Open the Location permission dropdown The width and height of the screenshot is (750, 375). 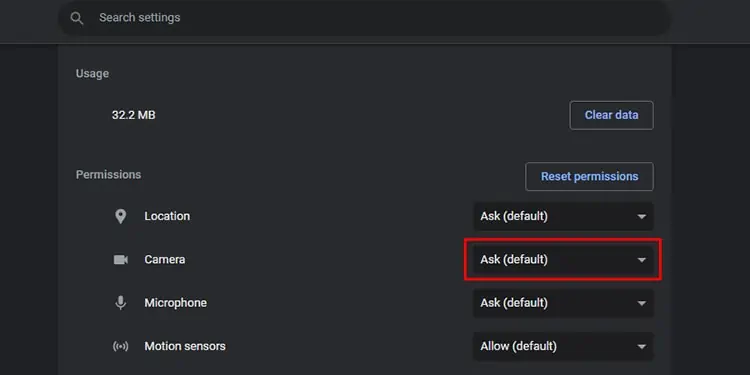click(563, 216)
